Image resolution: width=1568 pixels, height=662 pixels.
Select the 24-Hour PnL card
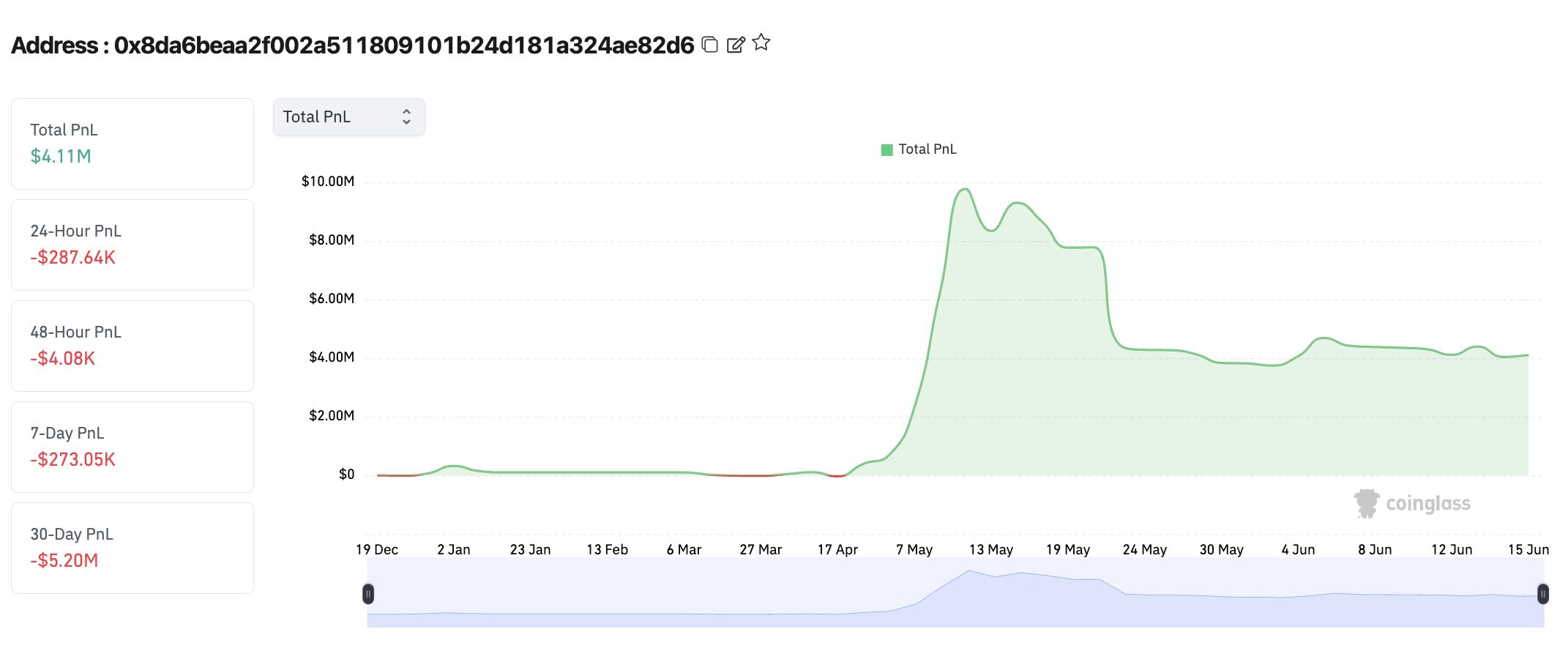pos(132,245)
